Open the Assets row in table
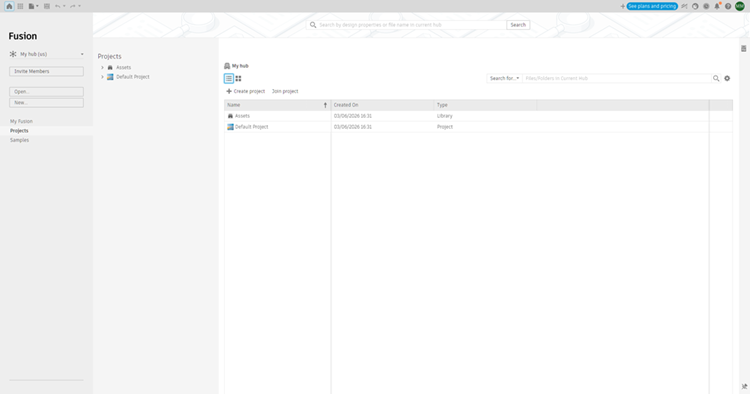Image resolution: width=750 pixels, height=394 pixels. point(478,116)
